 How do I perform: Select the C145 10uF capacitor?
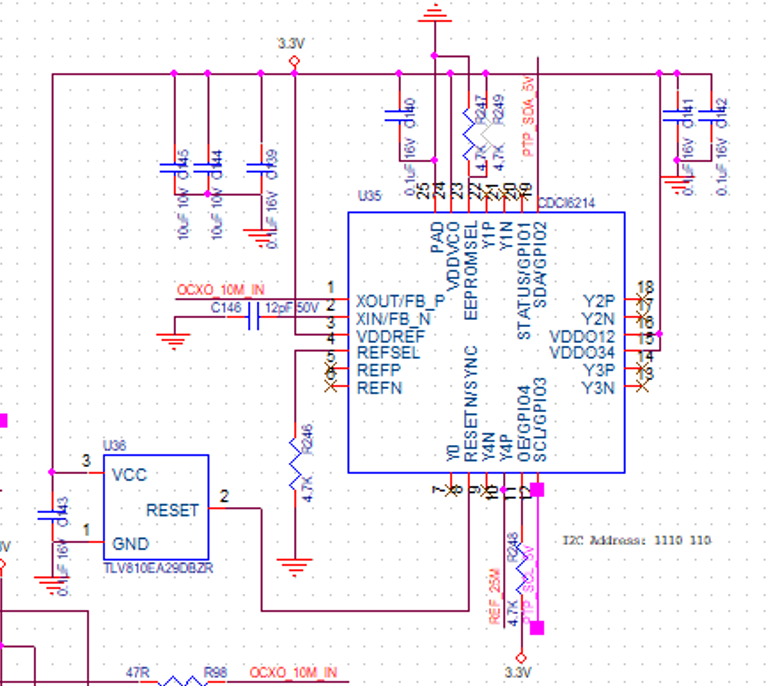tap(174, 168)
